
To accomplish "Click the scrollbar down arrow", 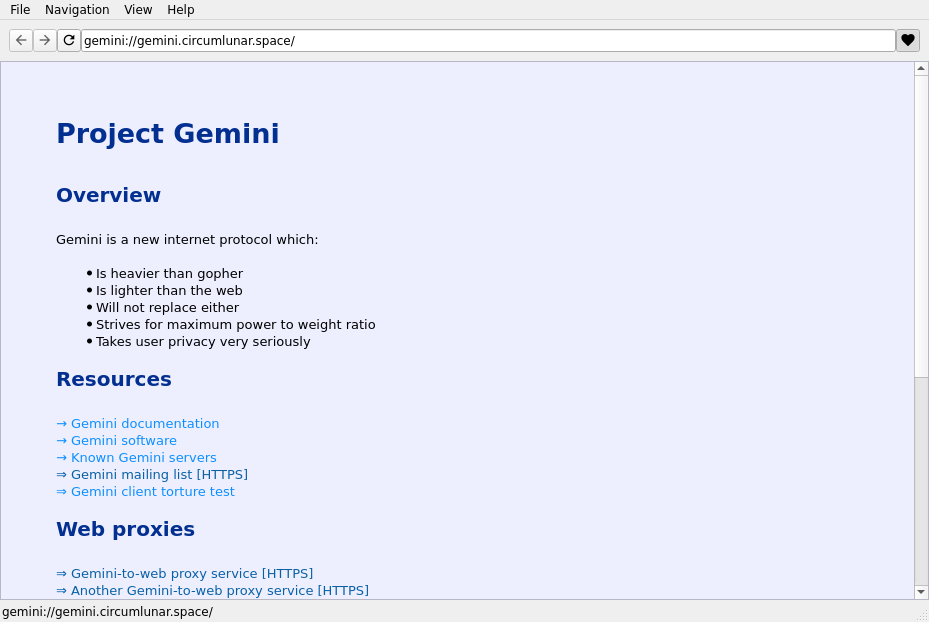I will 921,592.
